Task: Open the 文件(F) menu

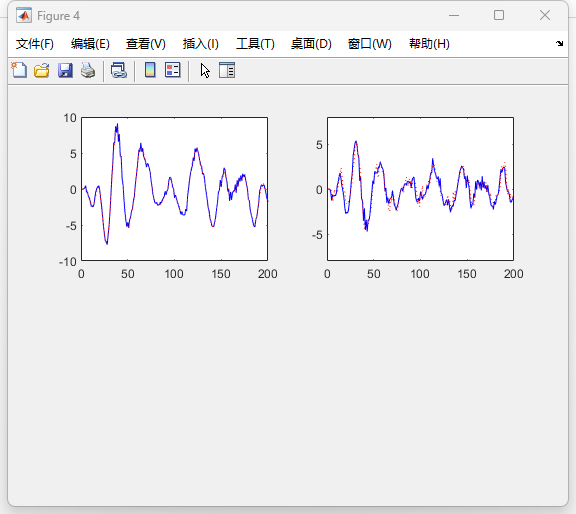Action: 35,44
